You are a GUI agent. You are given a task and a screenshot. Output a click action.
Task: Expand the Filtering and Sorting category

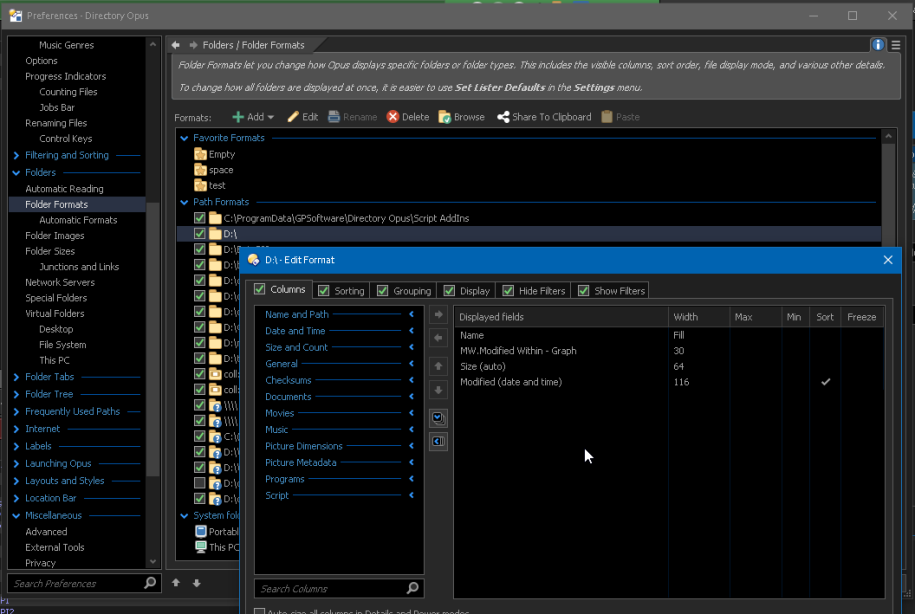point(16,156)
